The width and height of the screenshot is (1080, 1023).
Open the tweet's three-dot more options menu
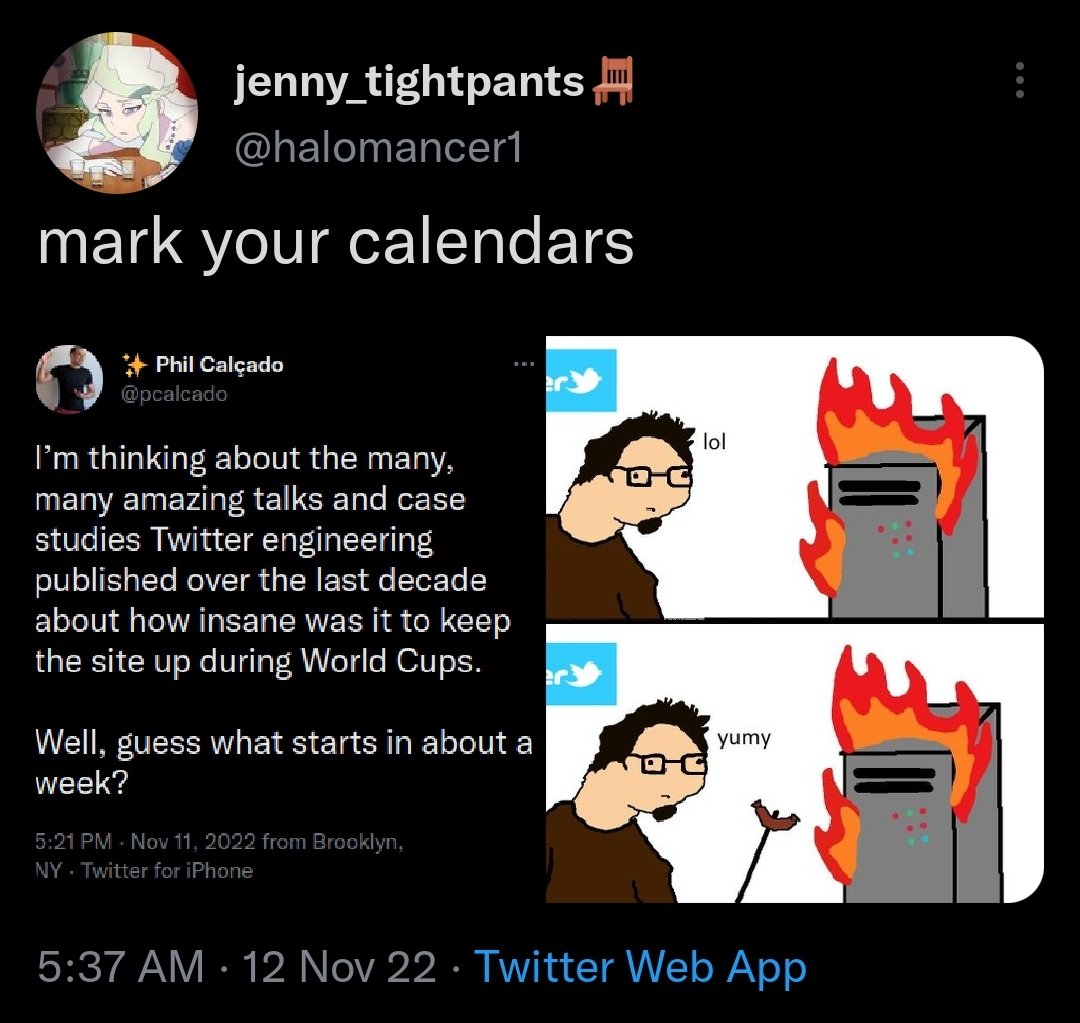pos(1019,80)
